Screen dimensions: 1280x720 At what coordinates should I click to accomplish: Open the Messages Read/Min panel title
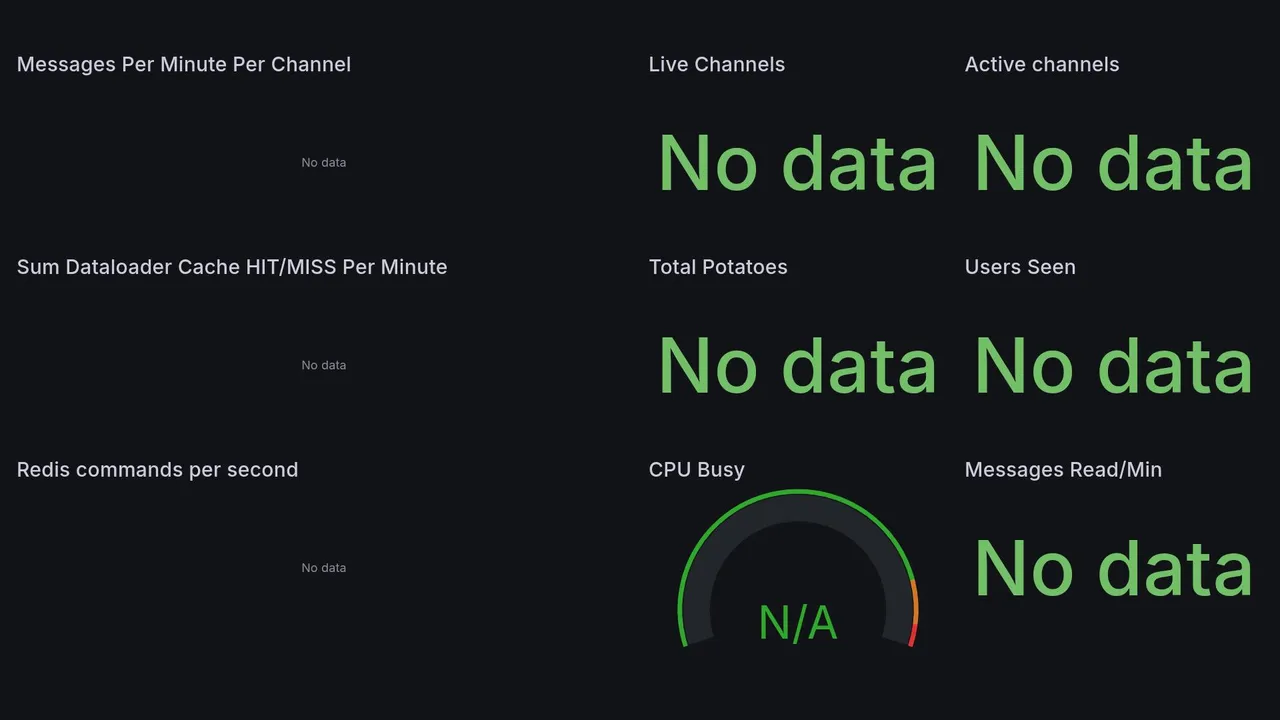[x=1062, y=470]
